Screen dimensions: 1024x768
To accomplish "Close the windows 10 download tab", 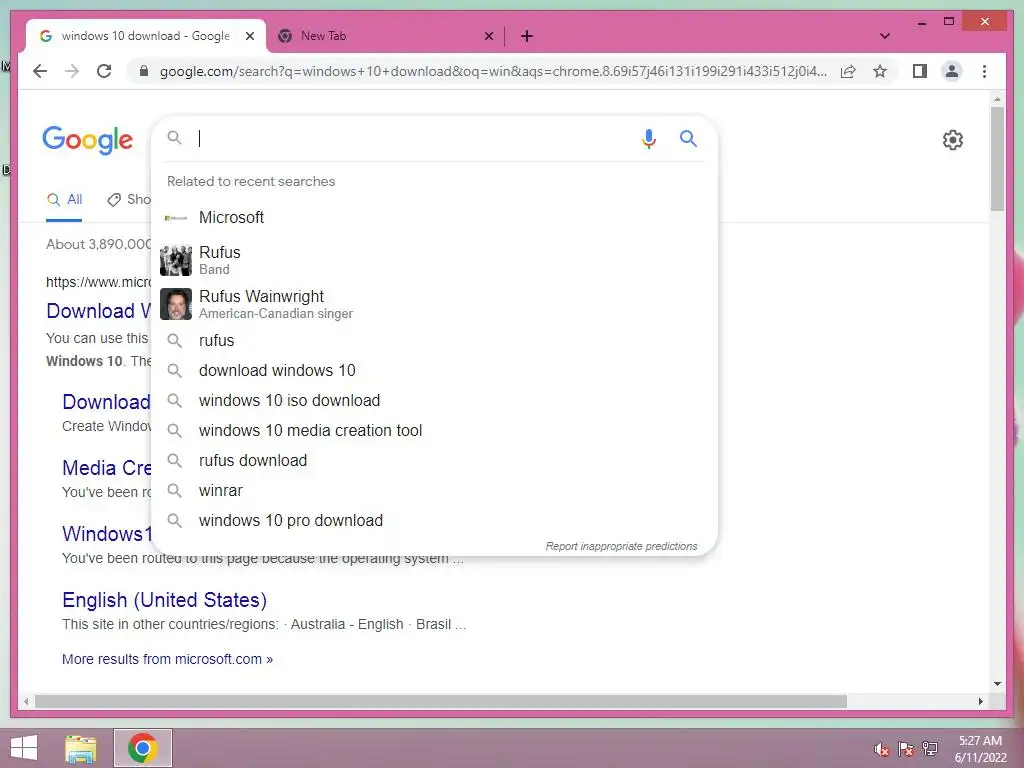I will [x=249, y=36].
